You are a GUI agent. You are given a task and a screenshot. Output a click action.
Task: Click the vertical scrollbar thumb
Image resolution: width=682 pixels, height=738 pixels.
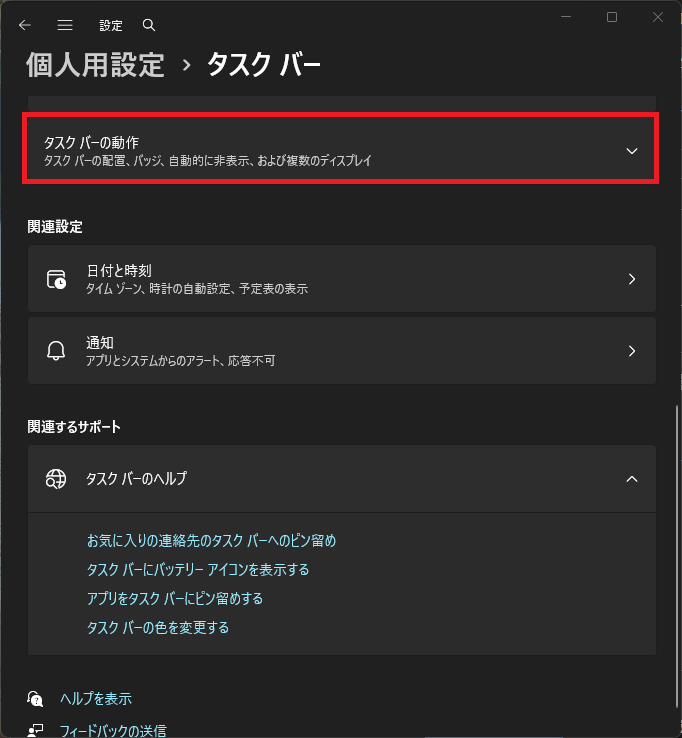pyautogui.click(x=677, y=556)
